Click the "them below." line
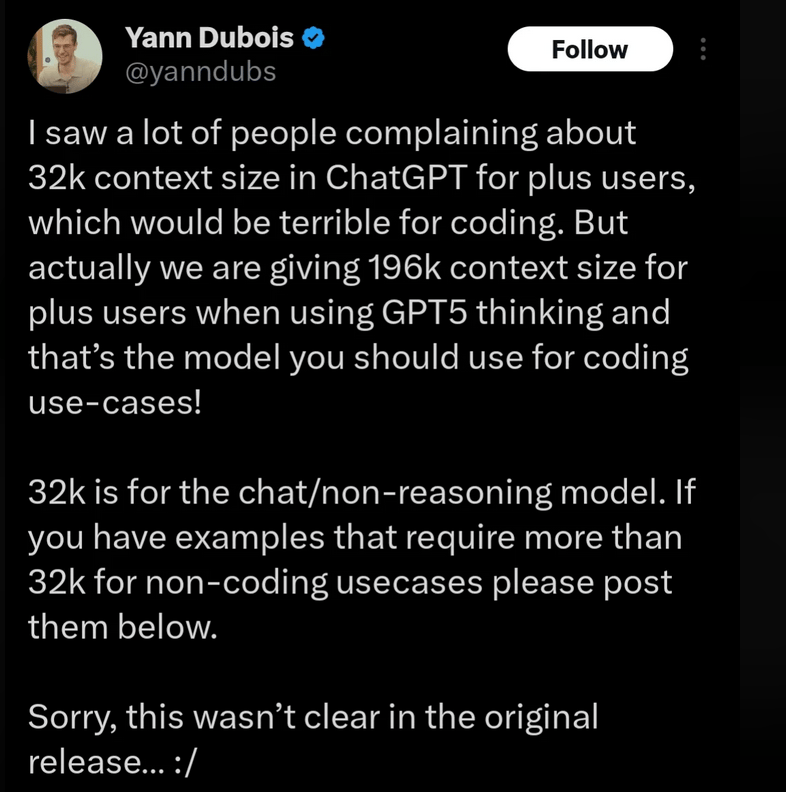 [123, 627]
